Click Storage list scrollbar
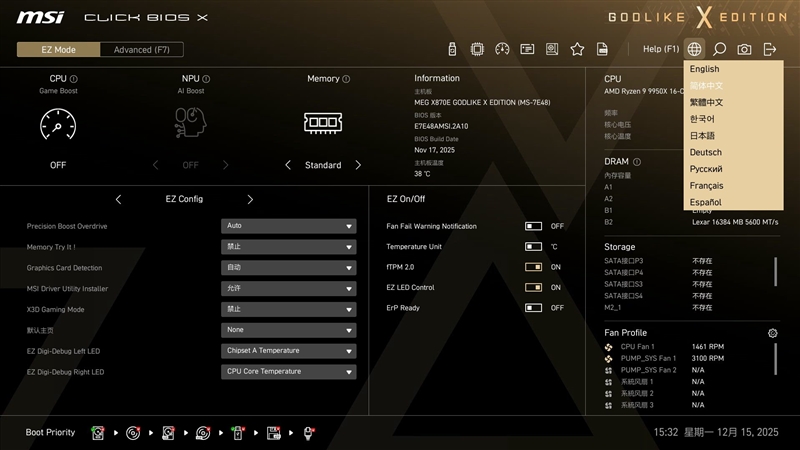The image size is (800, 450). click(x=776, y=272)
